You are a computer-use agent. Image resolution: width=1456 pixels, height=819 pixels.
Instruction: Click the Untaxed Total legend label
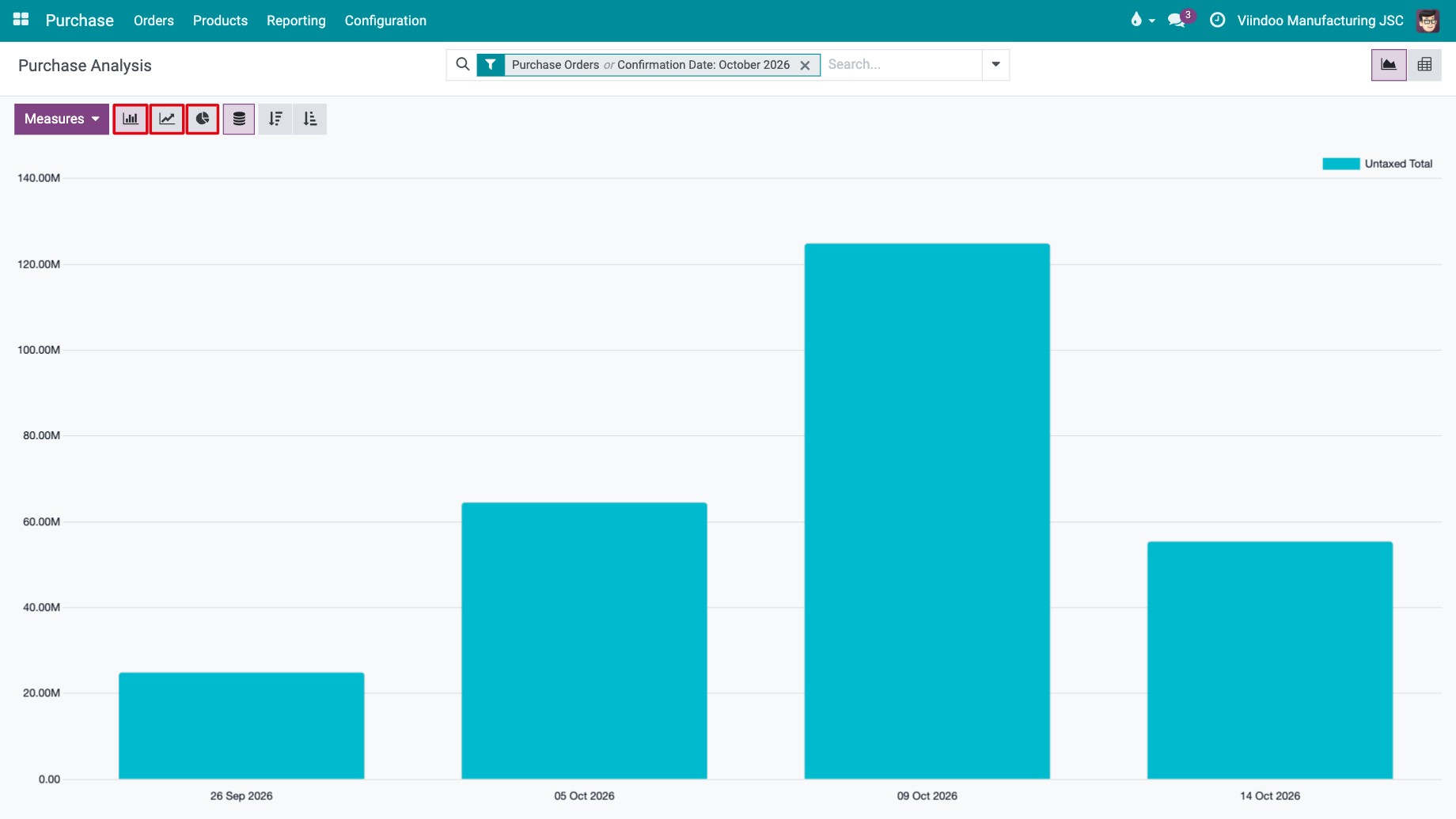(x=1398, y=164)
